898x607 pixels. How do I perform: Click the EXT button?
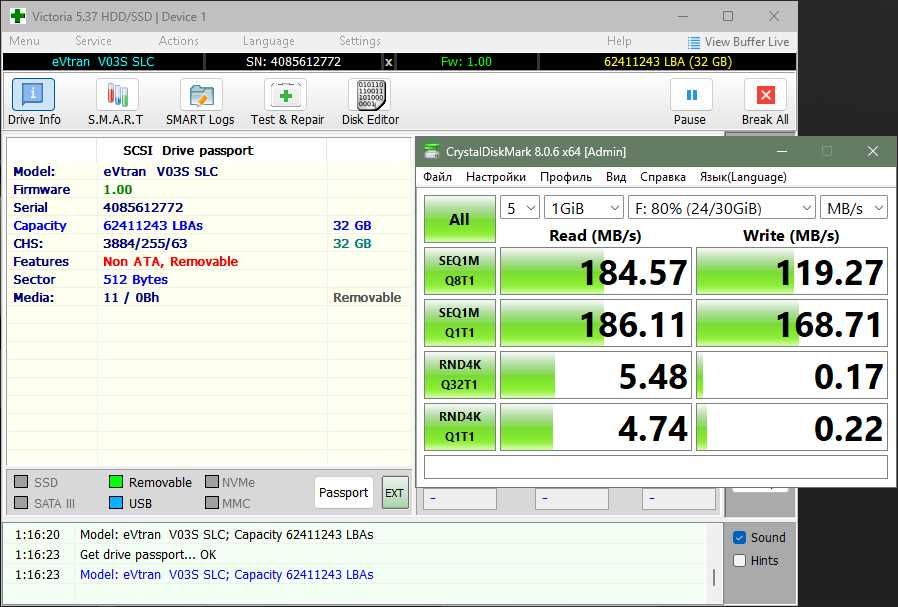(x=395, y=492)
